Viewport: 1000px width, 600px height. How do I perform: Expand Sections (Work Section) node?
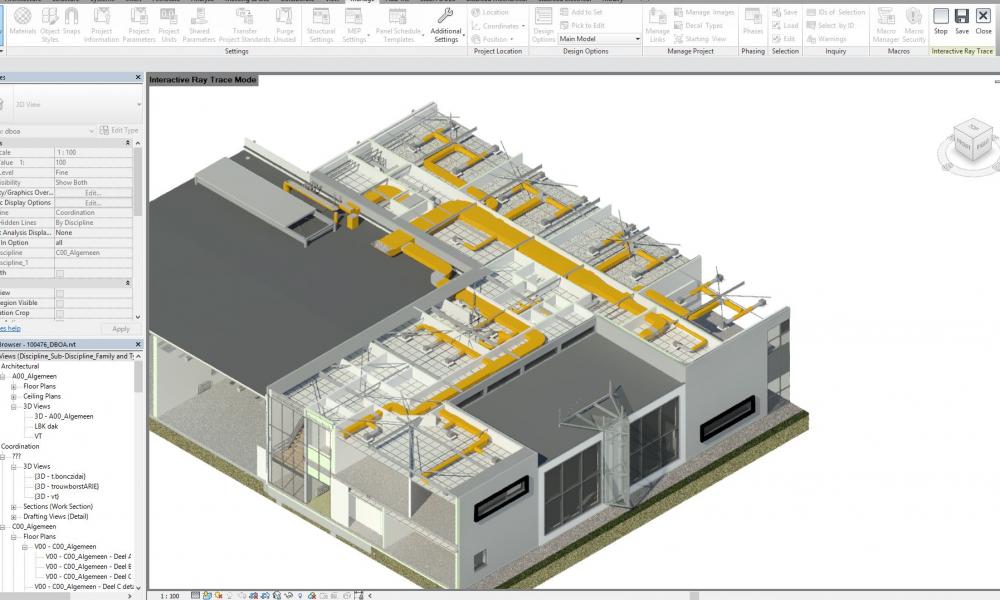[14, 506]
